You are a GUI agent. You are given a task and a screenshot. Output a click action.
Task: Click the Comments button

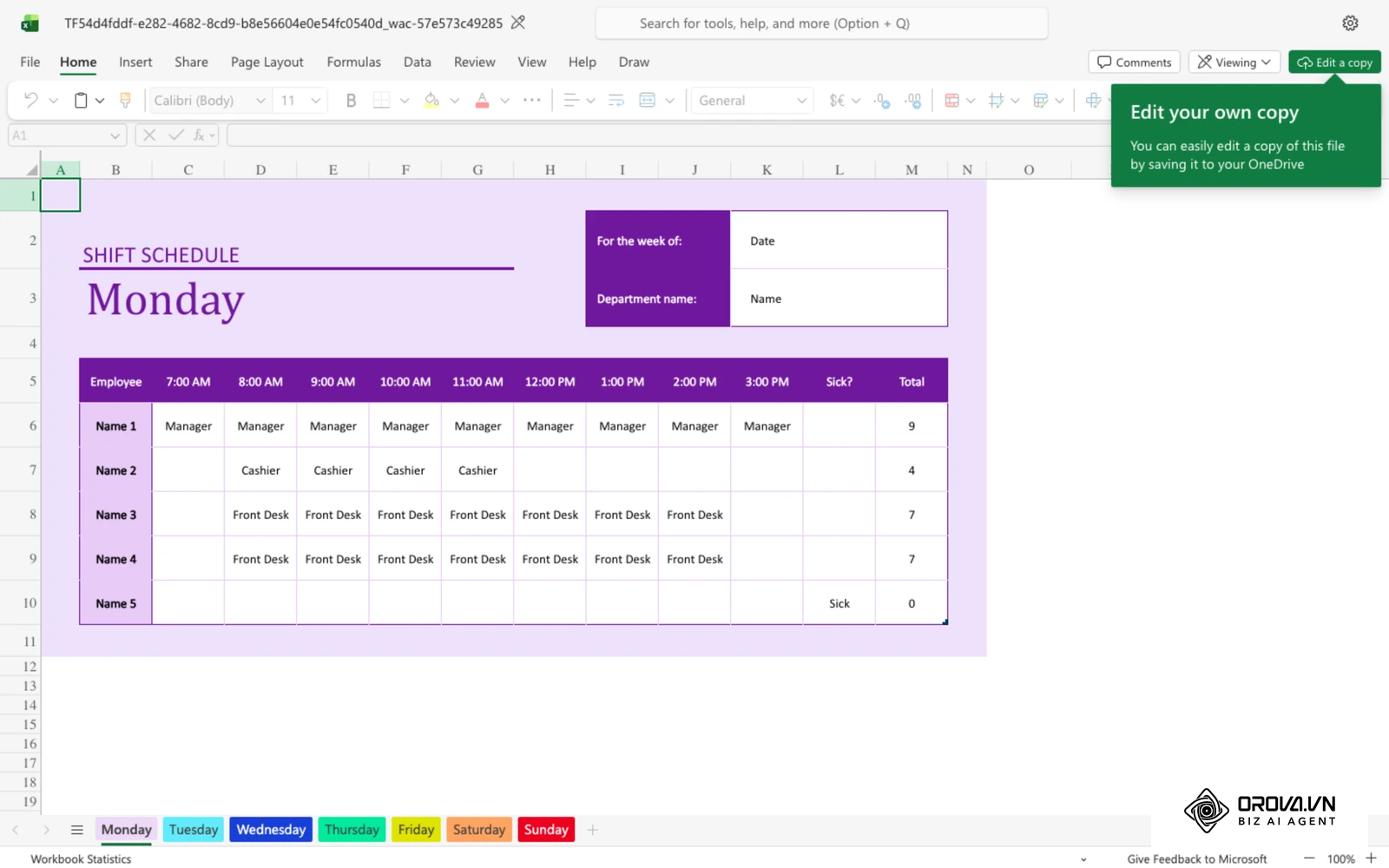(1134, 62)
